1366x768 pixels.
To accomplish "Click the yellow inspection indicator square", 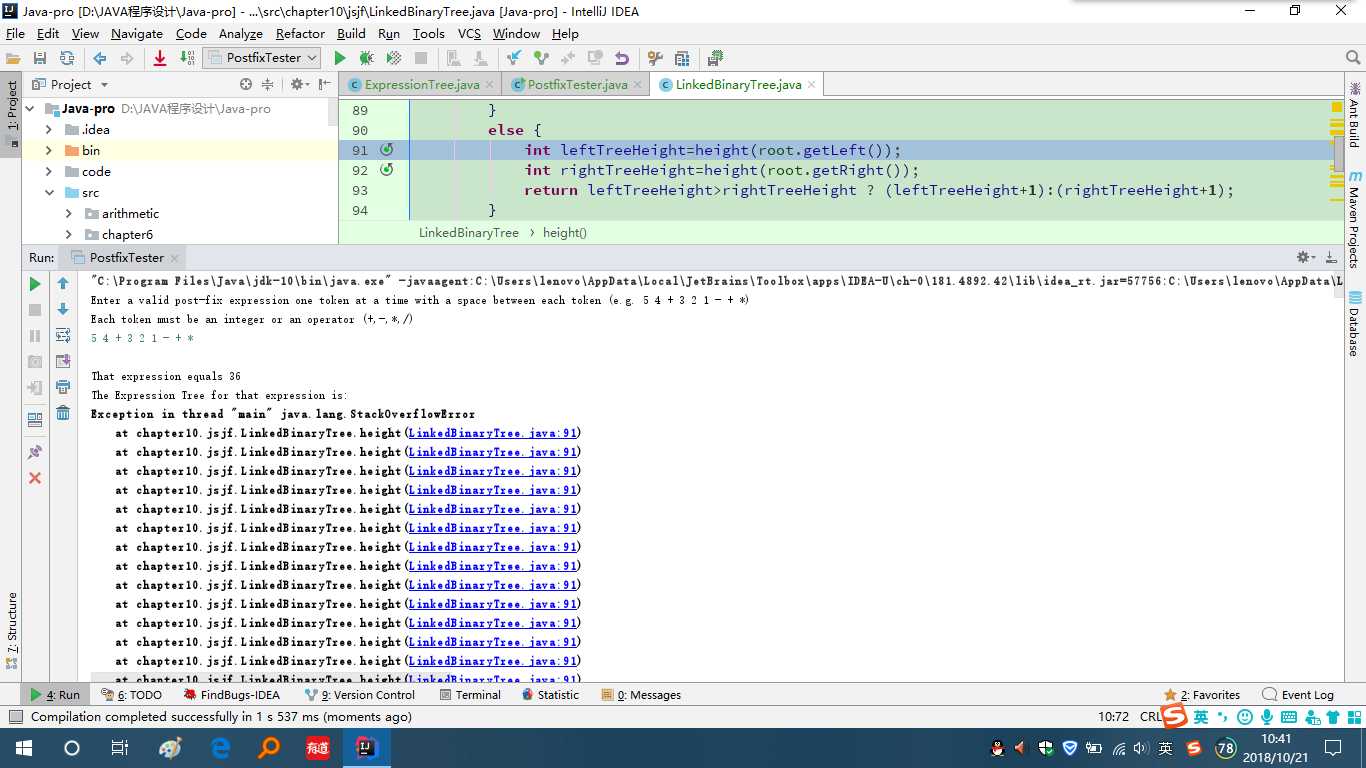I will [1337, 107].
